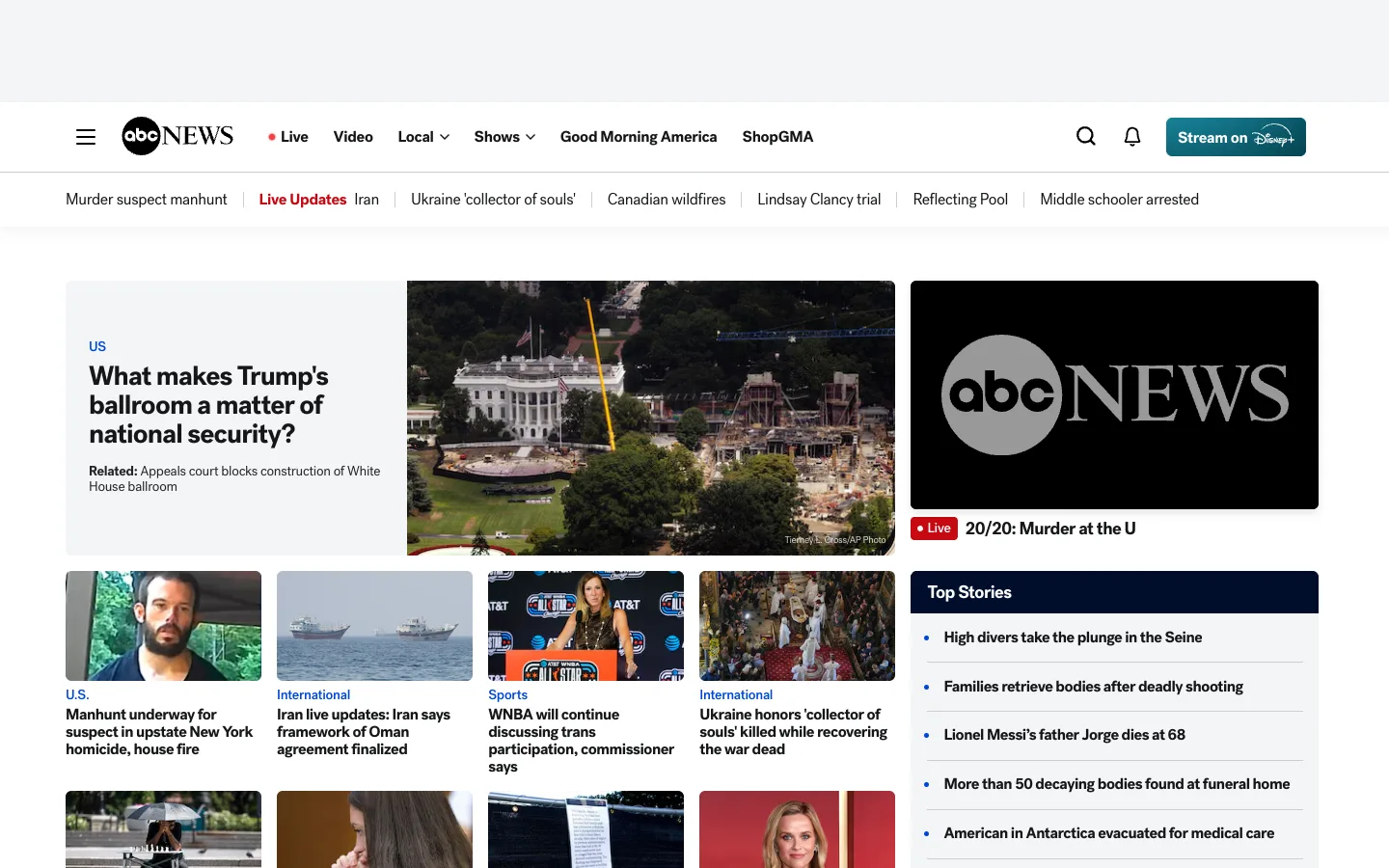Click the notifications bell icon
The width and height of the screenshot is (1389, 868).
point(1132,136)
